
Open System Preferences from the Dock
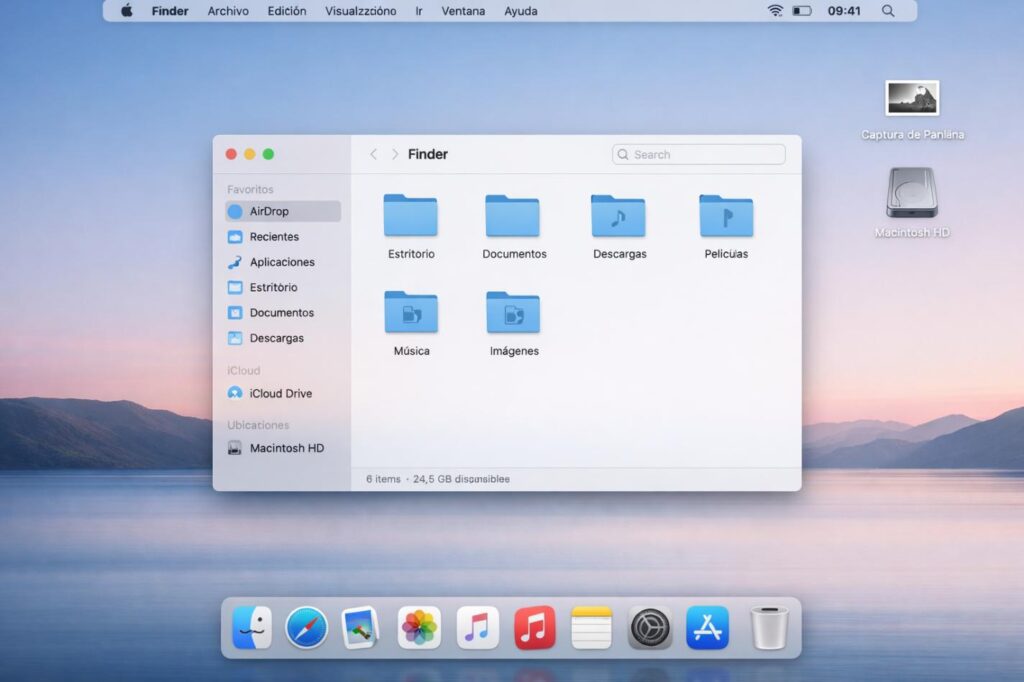650,628
